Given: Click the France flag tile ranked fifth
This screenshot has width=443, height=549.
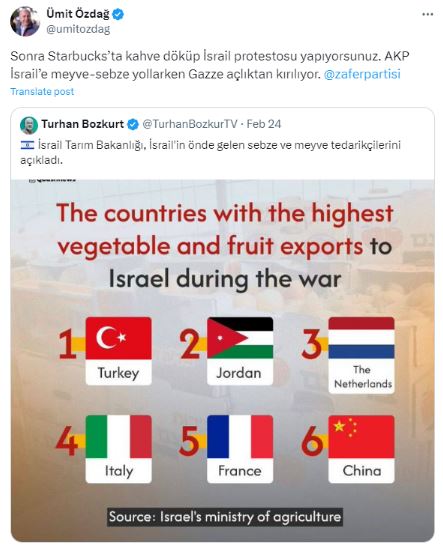Looking at the screenshot, I should 240,449.
